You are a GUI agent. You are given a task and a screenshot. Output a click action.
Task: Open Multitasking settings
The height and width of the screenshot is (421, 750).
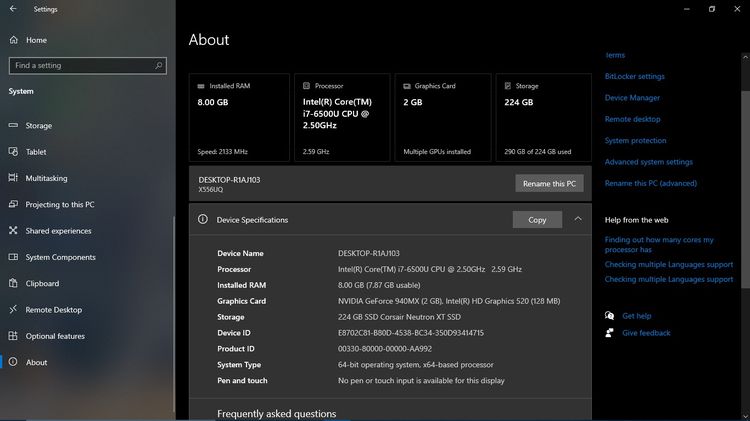pyautogui.click(x=46, y=178)
